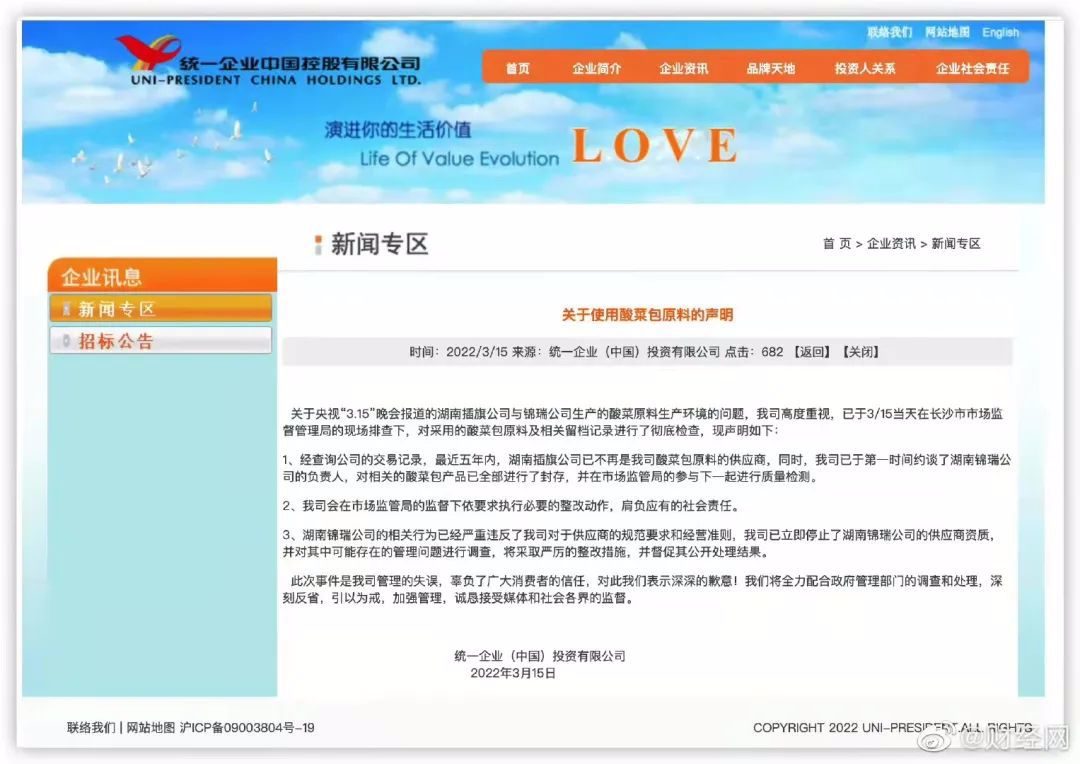Click the 【返回】 link

pyautogui.click(x=813, y=352)
